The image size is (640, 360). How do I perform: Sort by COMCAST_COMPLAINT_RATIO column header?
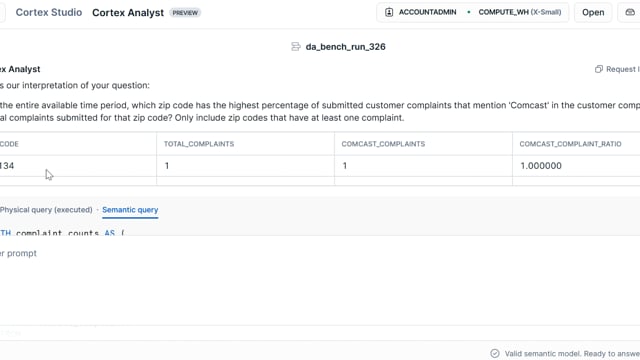point(570,144)
